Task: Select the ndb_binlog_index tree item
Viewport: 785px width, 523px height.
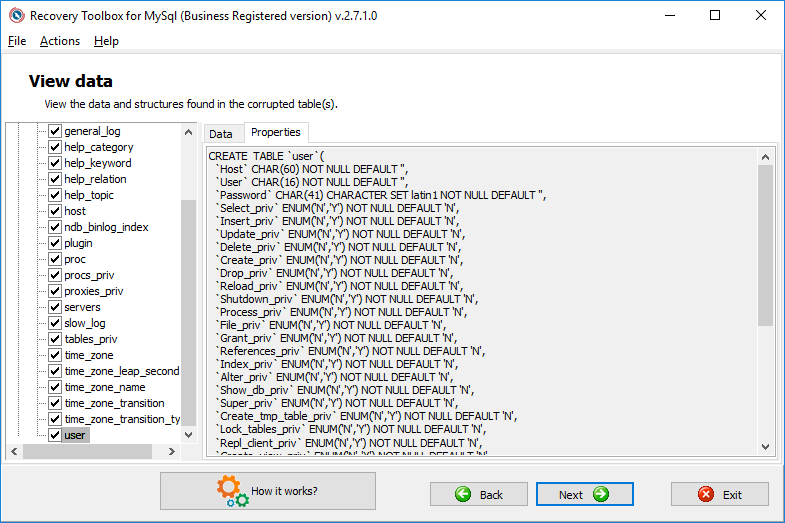Action: coord(106,227)
